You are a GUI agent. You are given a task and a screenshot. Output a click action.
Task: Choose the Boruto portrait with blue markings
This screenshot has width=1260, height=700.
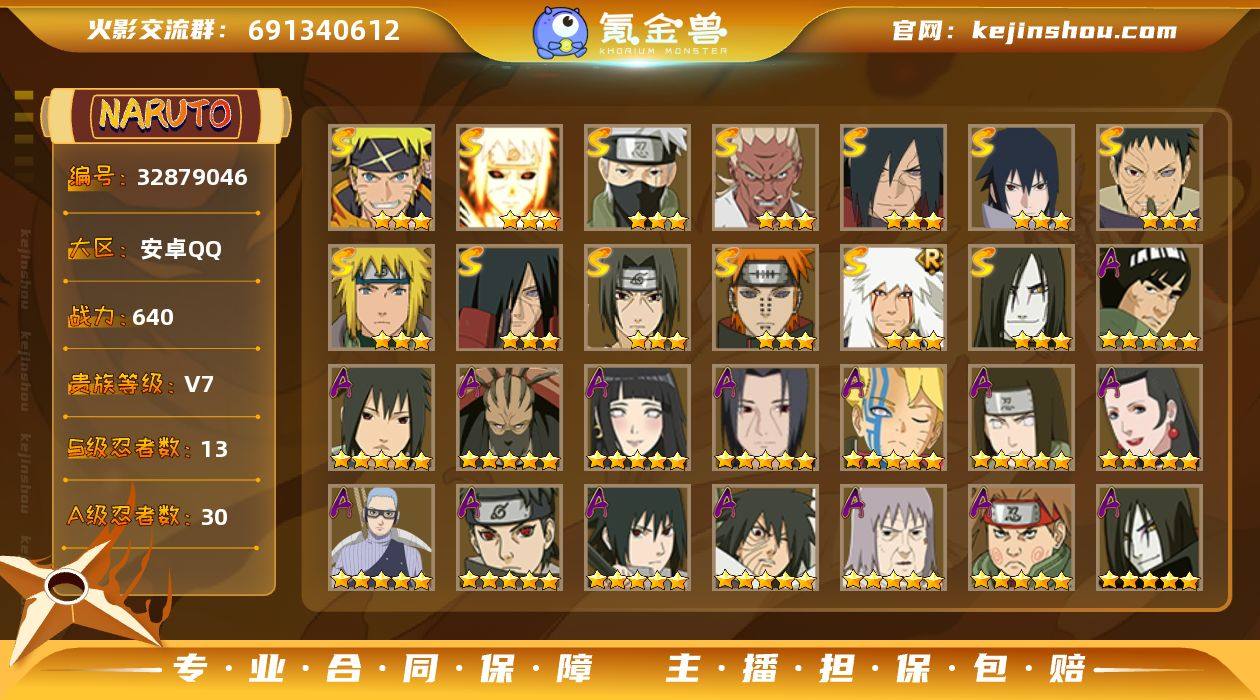[x=894, y=418]
